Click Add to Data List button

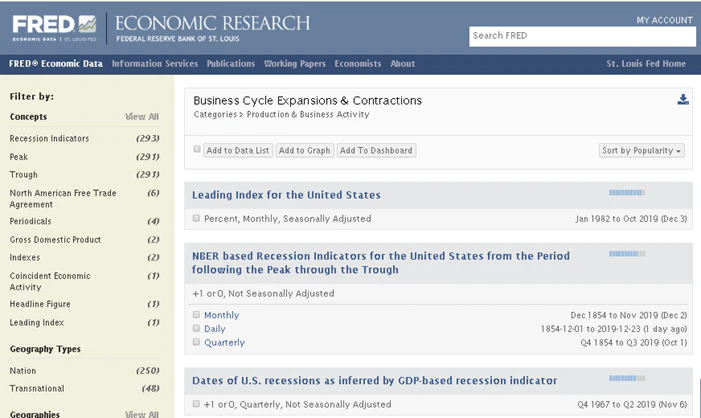coord(238,150)
